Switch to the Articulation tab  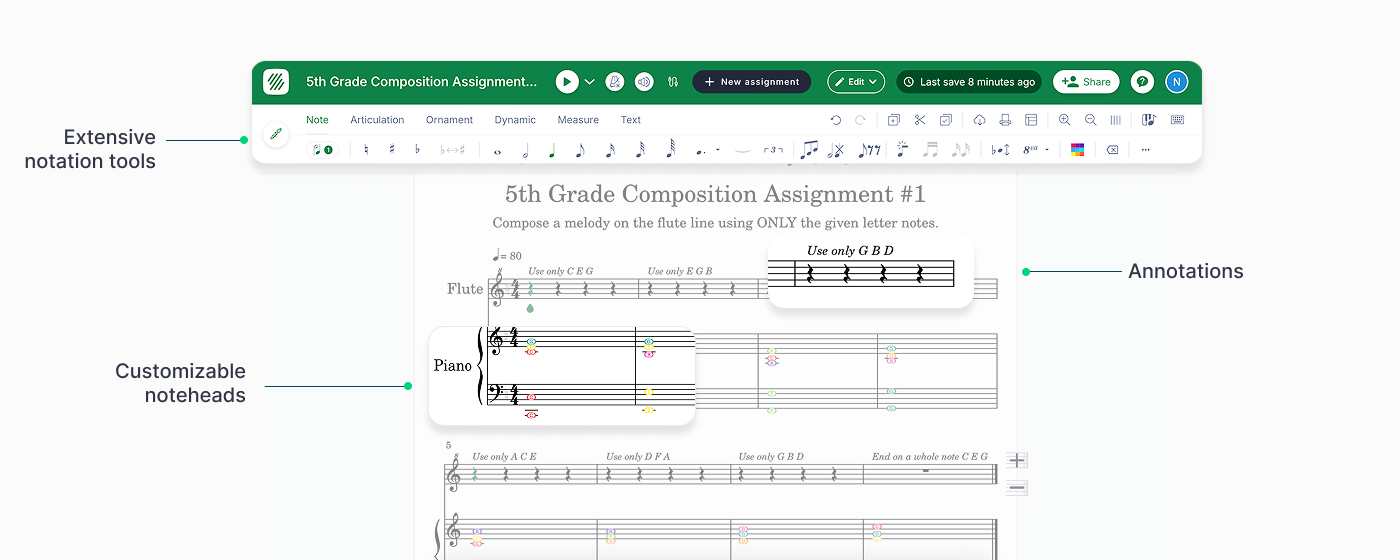pyautogui.click(x=377, y=120)
